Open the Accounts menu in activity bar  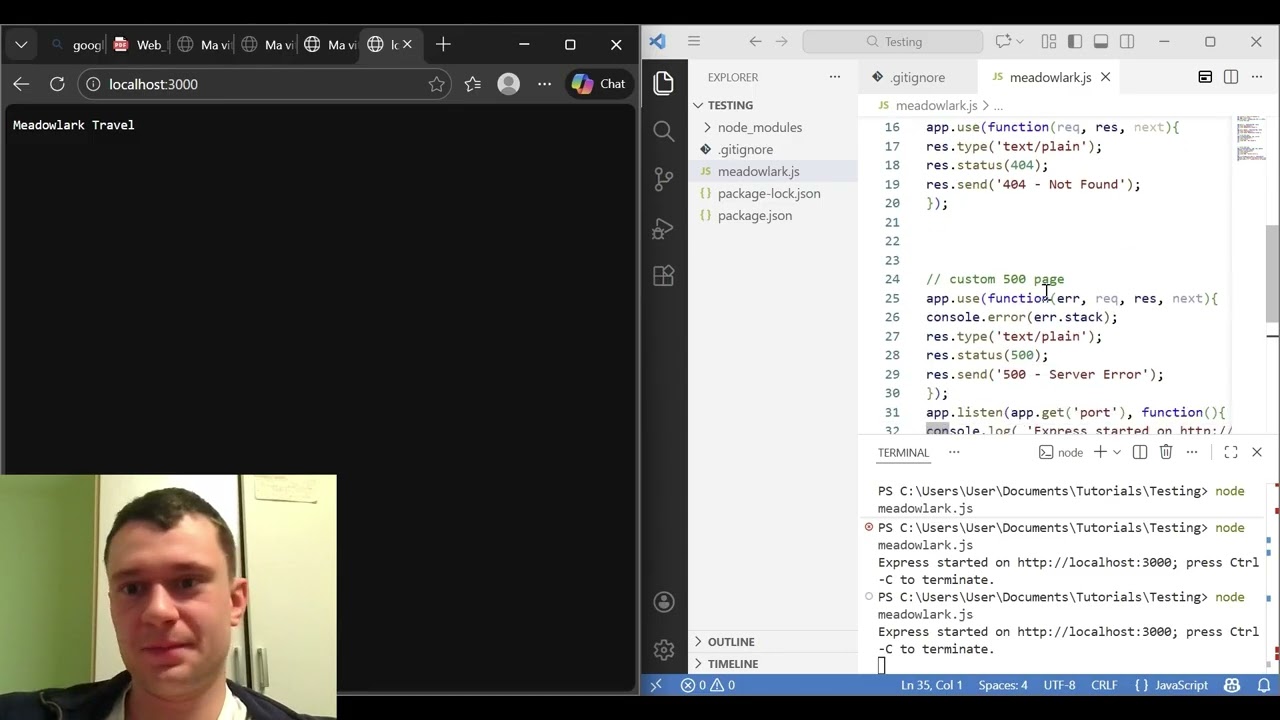tap(663, 602)
